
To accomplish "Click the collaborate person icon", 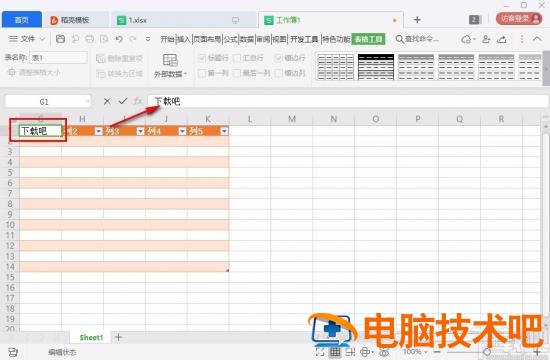I will click(486, 39).
